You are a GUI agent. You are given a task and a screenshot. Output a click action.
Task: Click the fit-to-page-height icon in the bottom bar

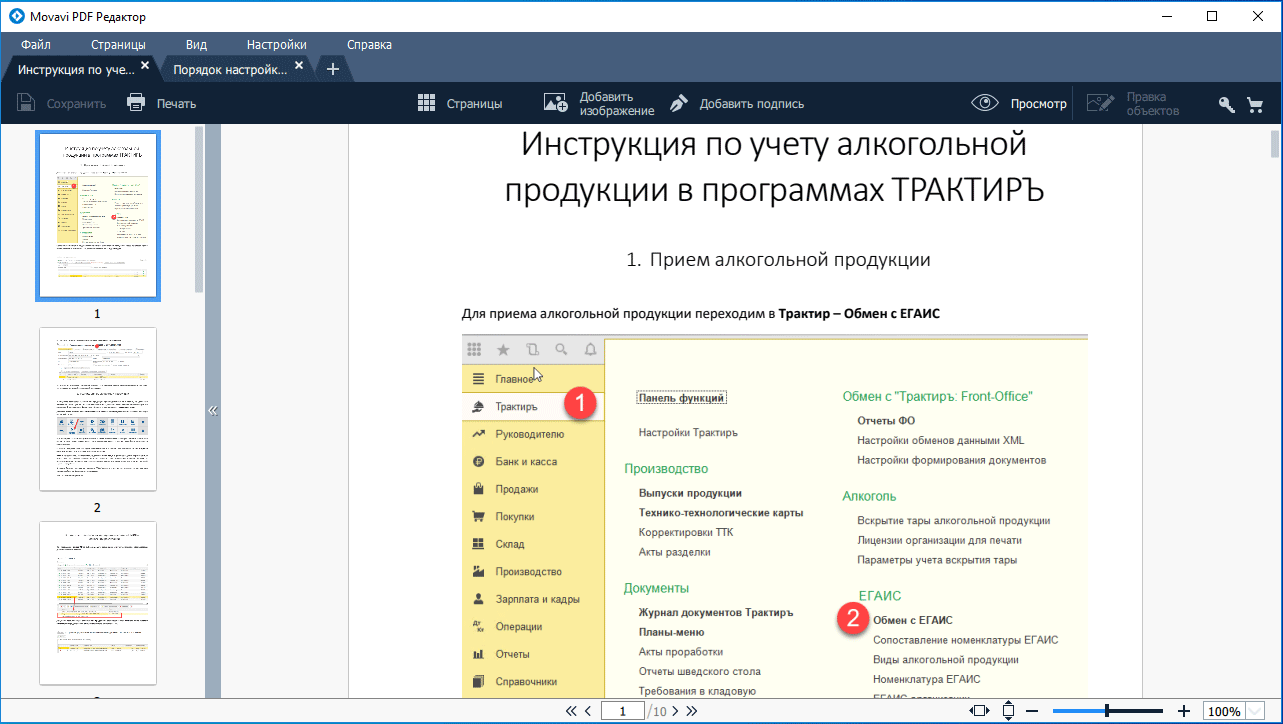point(1008,711)
